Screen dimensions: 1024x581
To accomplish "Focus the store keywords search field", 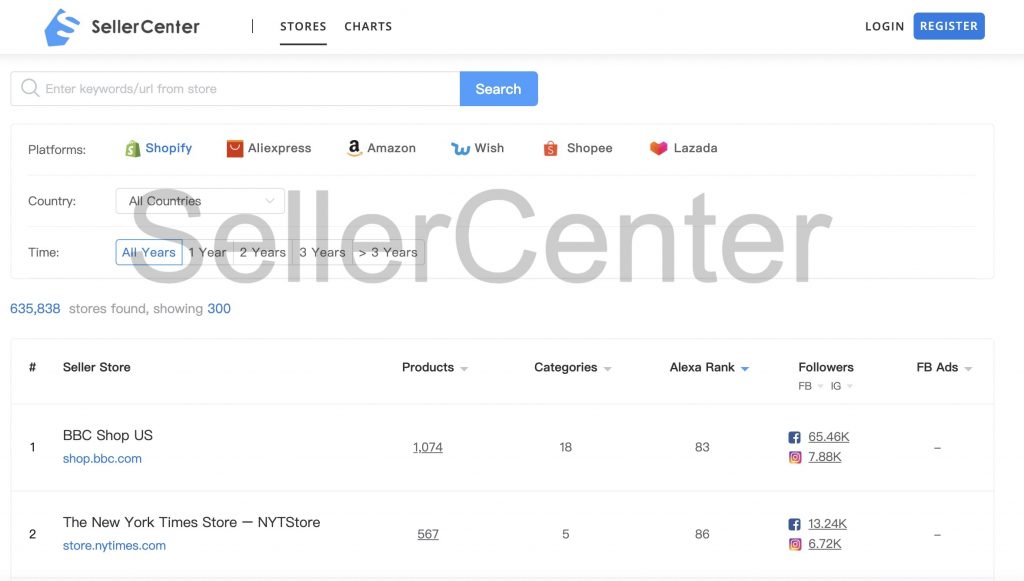I will click(x=235, y=89).
